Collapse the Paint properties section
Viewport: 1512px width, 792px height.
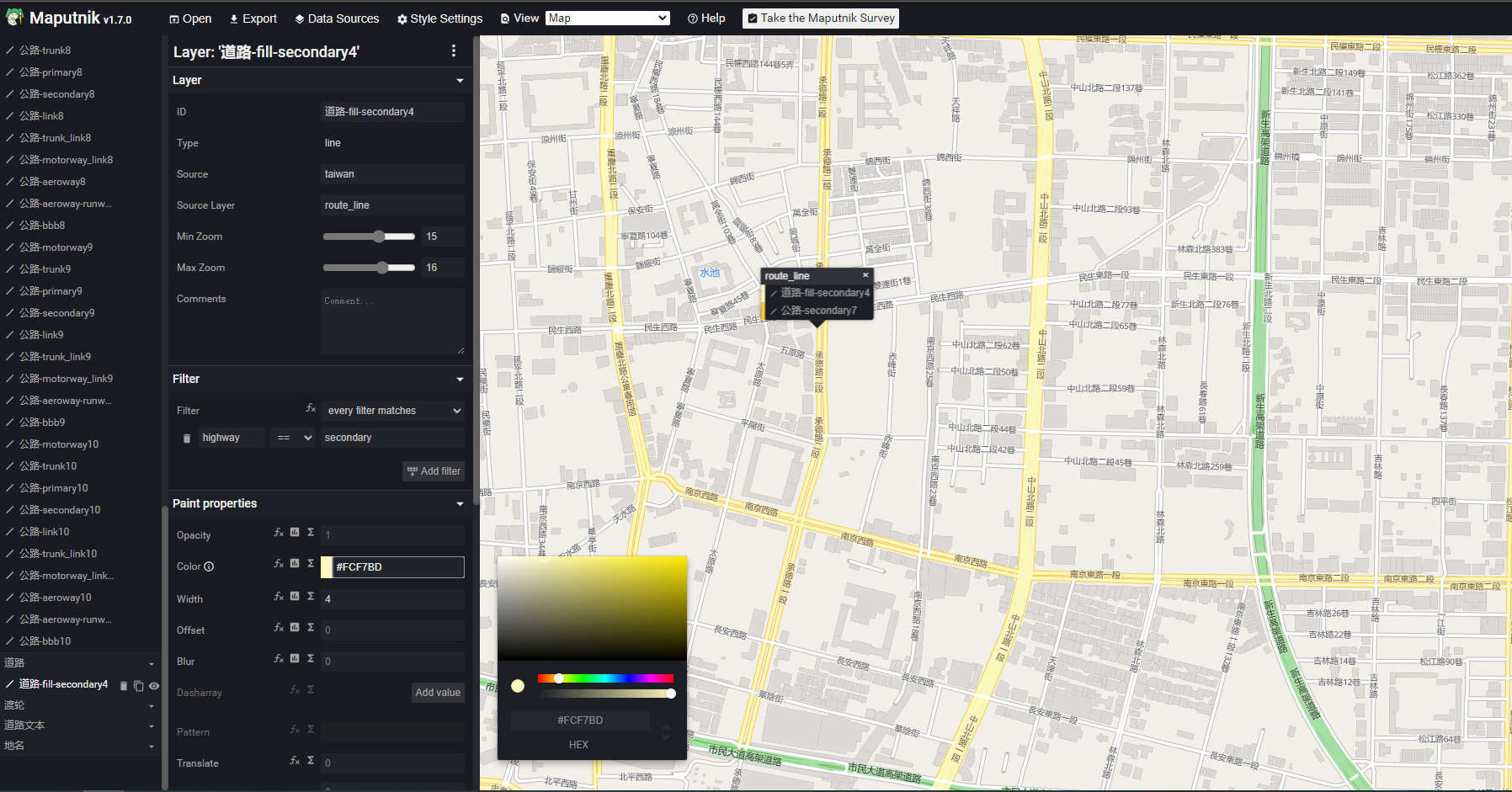click(x=460, y=503)
